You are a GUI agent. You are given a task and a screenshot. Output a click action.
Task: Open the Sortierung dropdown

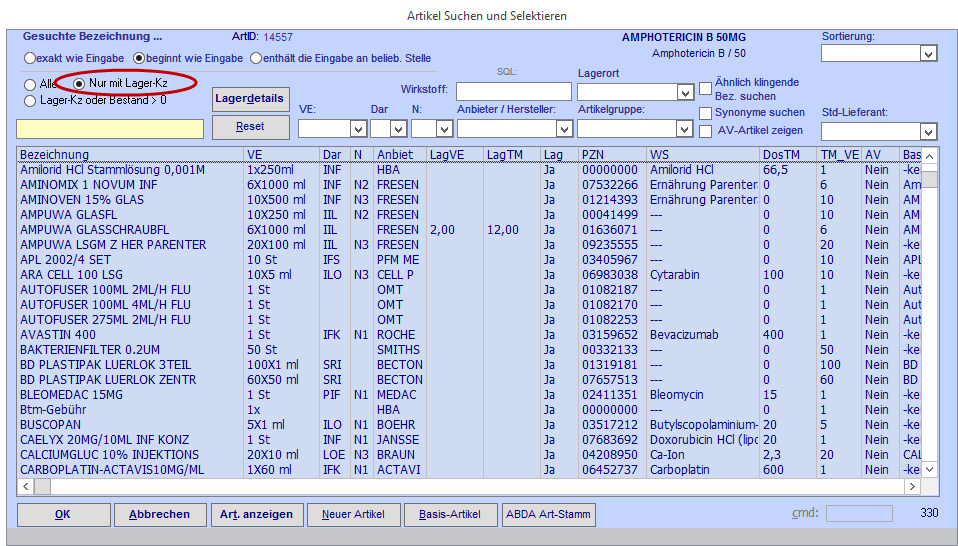coord(928,54)
